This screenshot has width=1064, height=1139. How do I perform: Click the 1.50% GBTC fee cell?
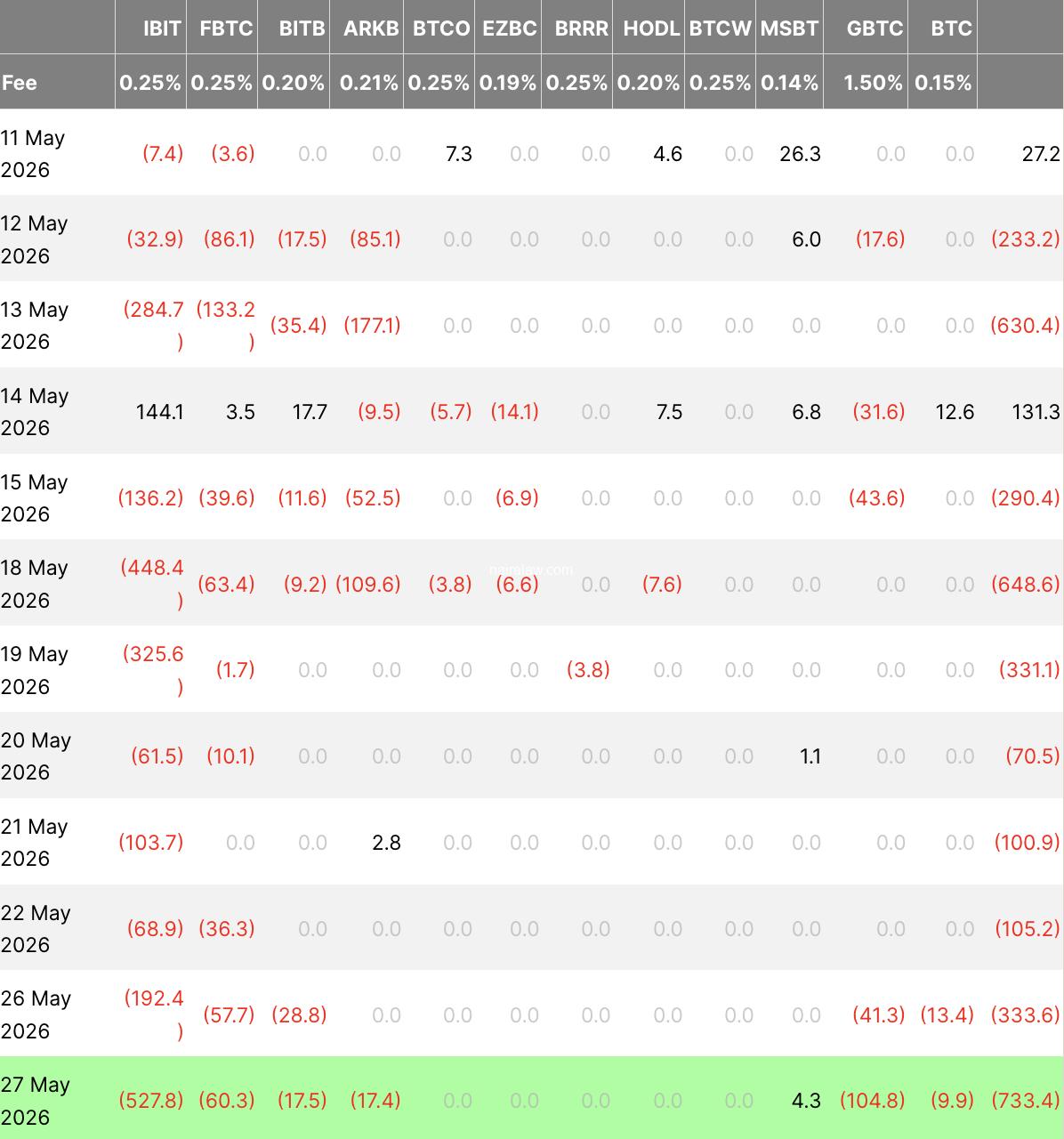[873, 83]
